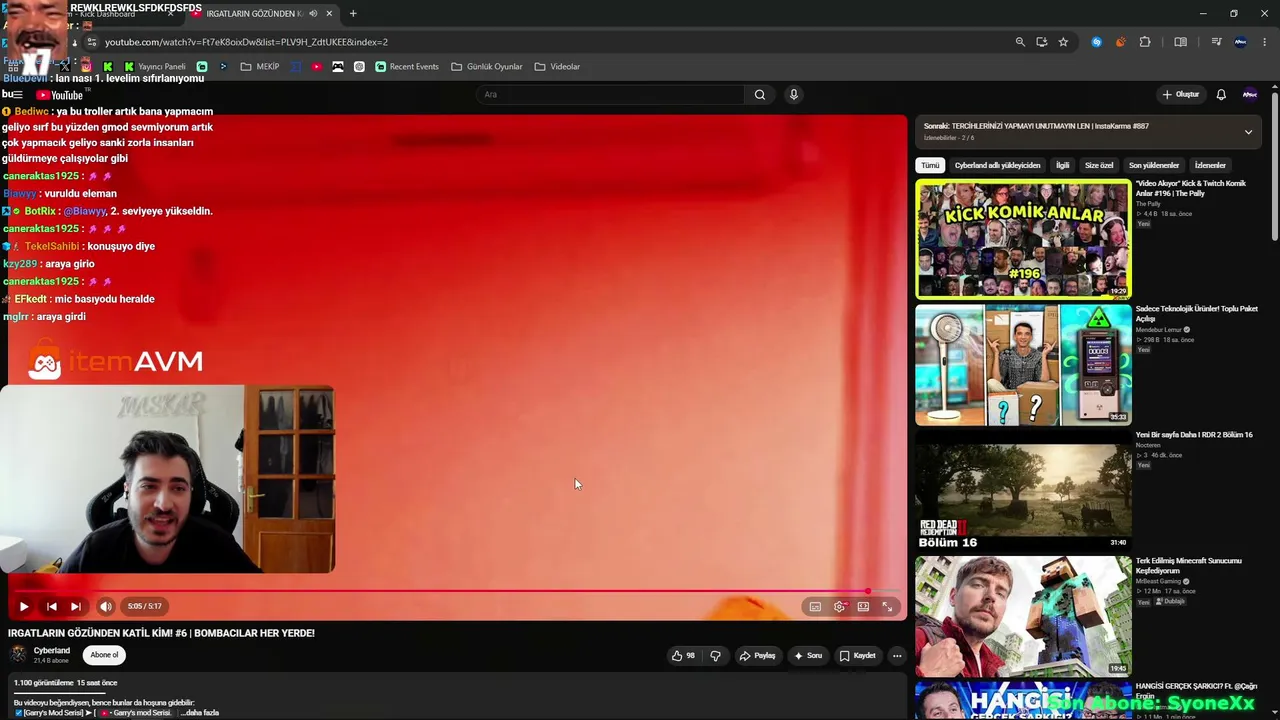Open the Shazam extension icon
Viewport: 1280px width, 720px height.
pos(1097,42)
